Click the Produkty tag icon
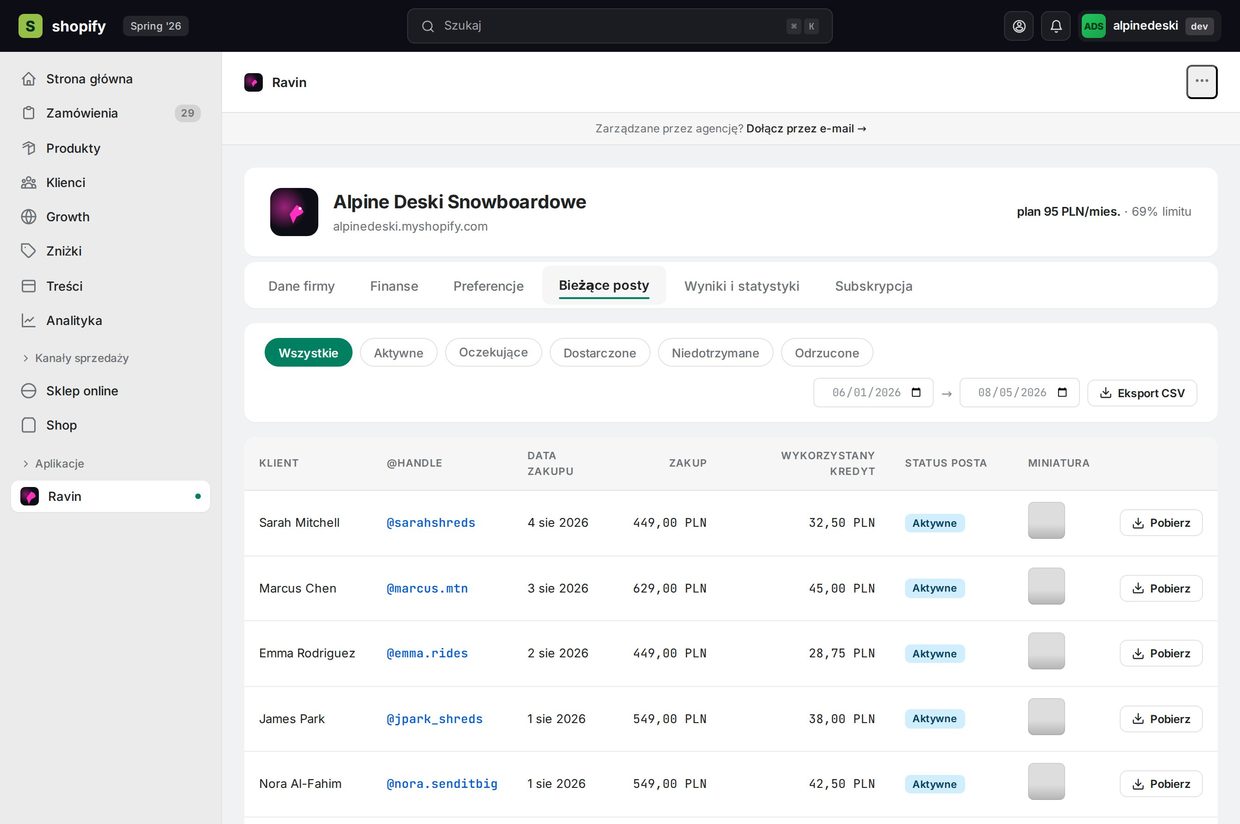1240x824 pixels. point(29,148)
